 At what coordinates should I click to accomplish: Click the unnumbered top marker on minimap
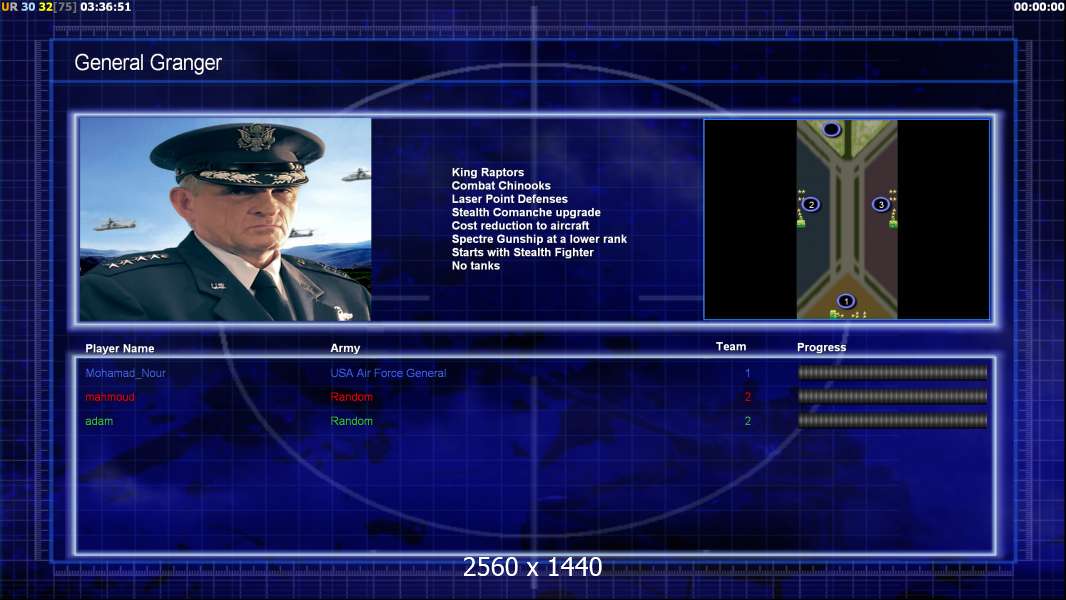pyautogui.click(x=831, y=129)
